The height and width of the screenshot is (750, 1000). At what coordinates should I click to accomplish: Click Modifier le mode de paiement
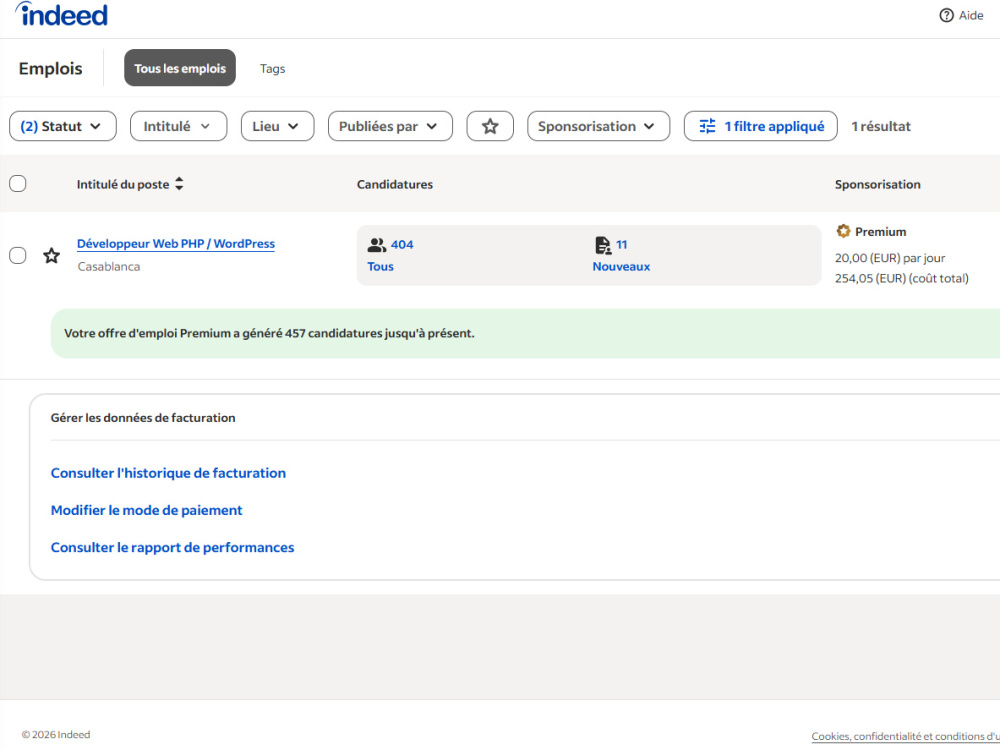click(147, 510)
